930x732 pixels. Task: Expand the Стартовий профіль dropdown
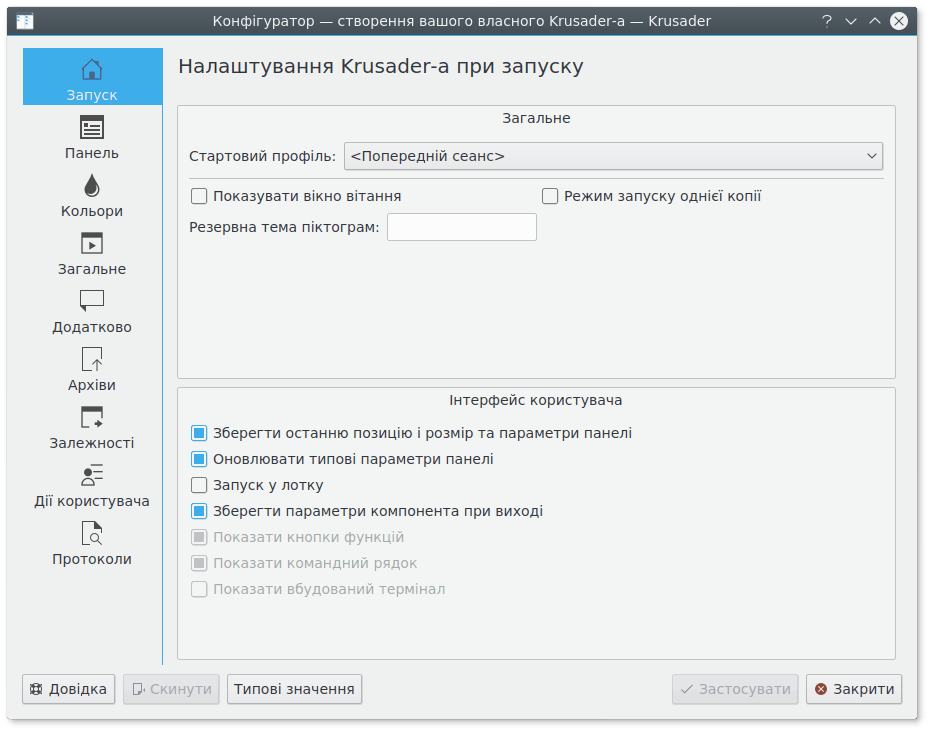613,156
